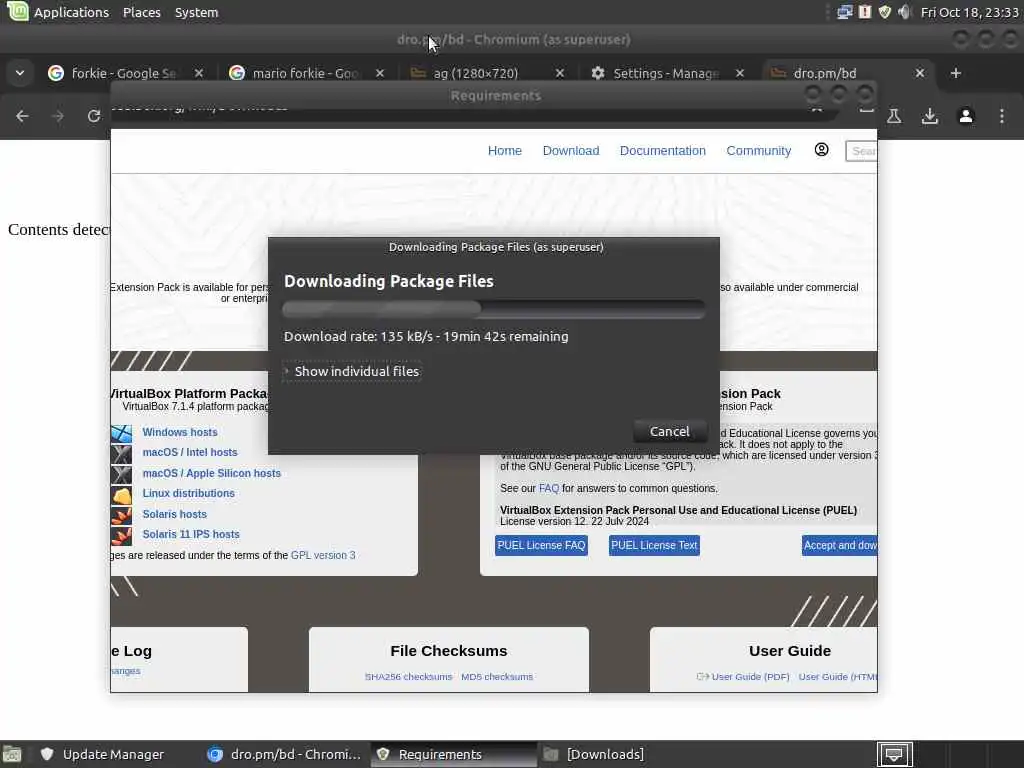This screenshot has height=768, width=1024.
Task: Open MD5 checksums link
Action: [497, 677]
